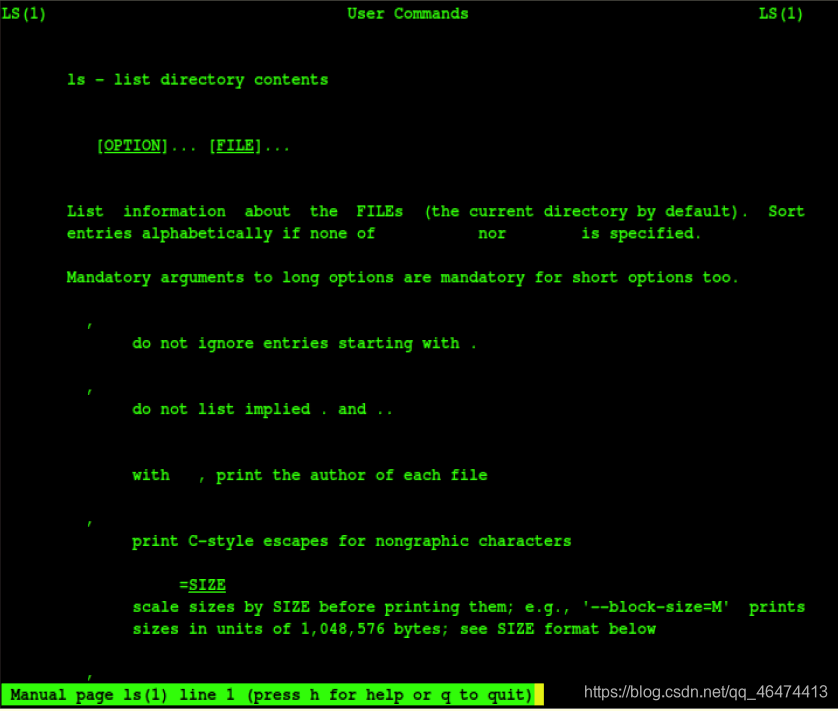Viewport: 838px width, 711px height.
Task: Click the line 'scale sizes by SIZE before printing'
Action: (x=469, y=607)
